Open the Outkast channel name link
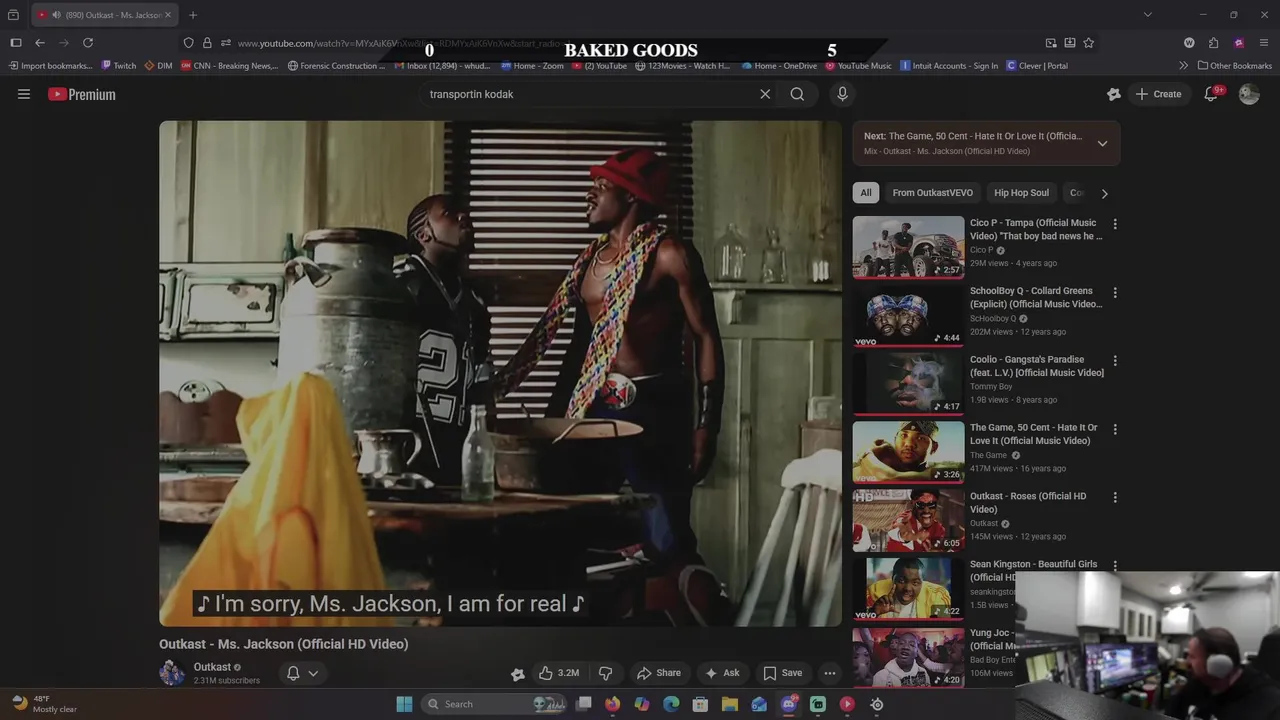Viewport: 1280px width, 720px height. (x=212, y=667)
